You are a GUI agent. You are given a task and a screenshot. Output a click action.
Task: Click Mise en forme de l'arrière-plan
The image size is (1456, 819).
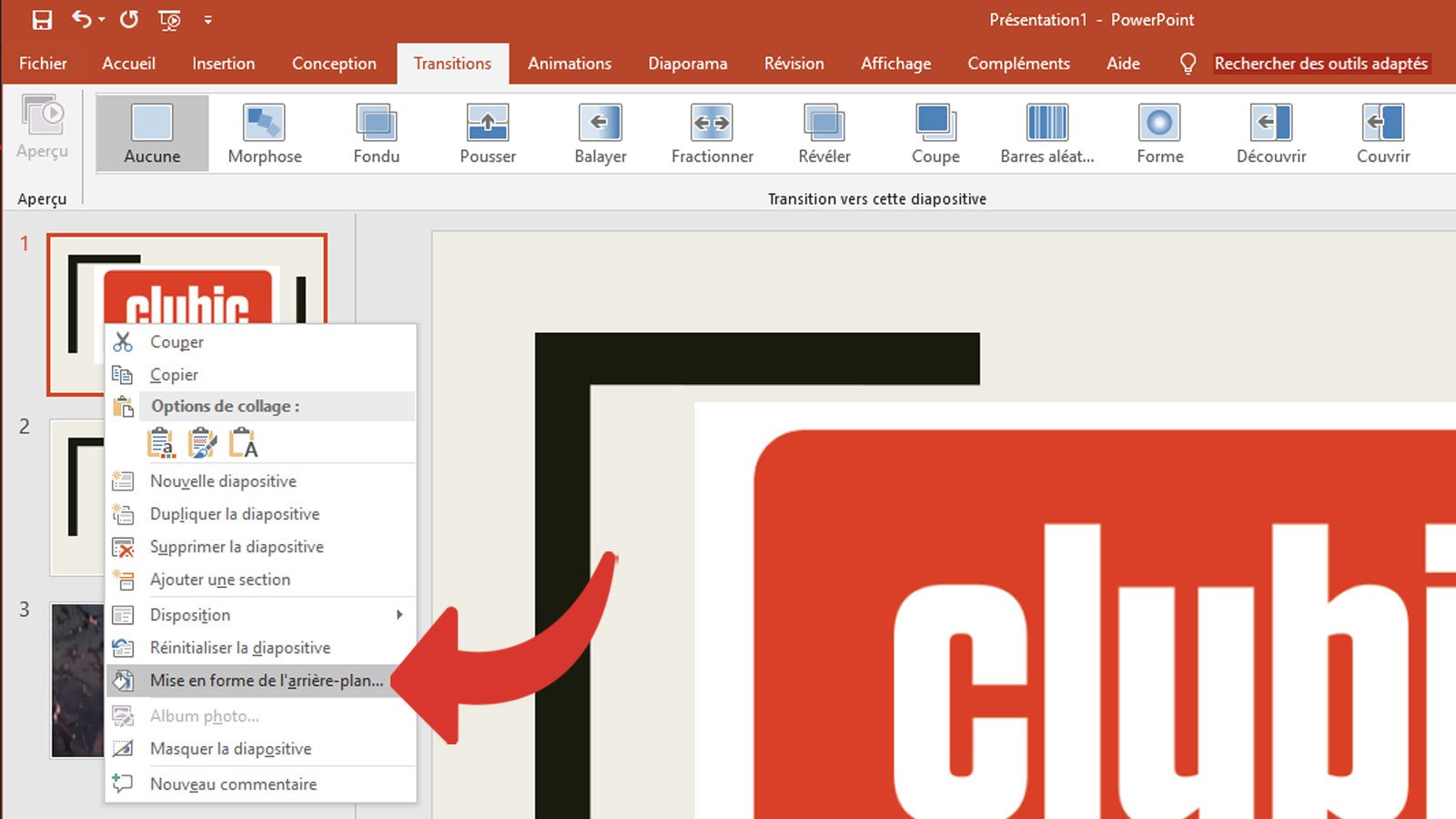point(267,680)
